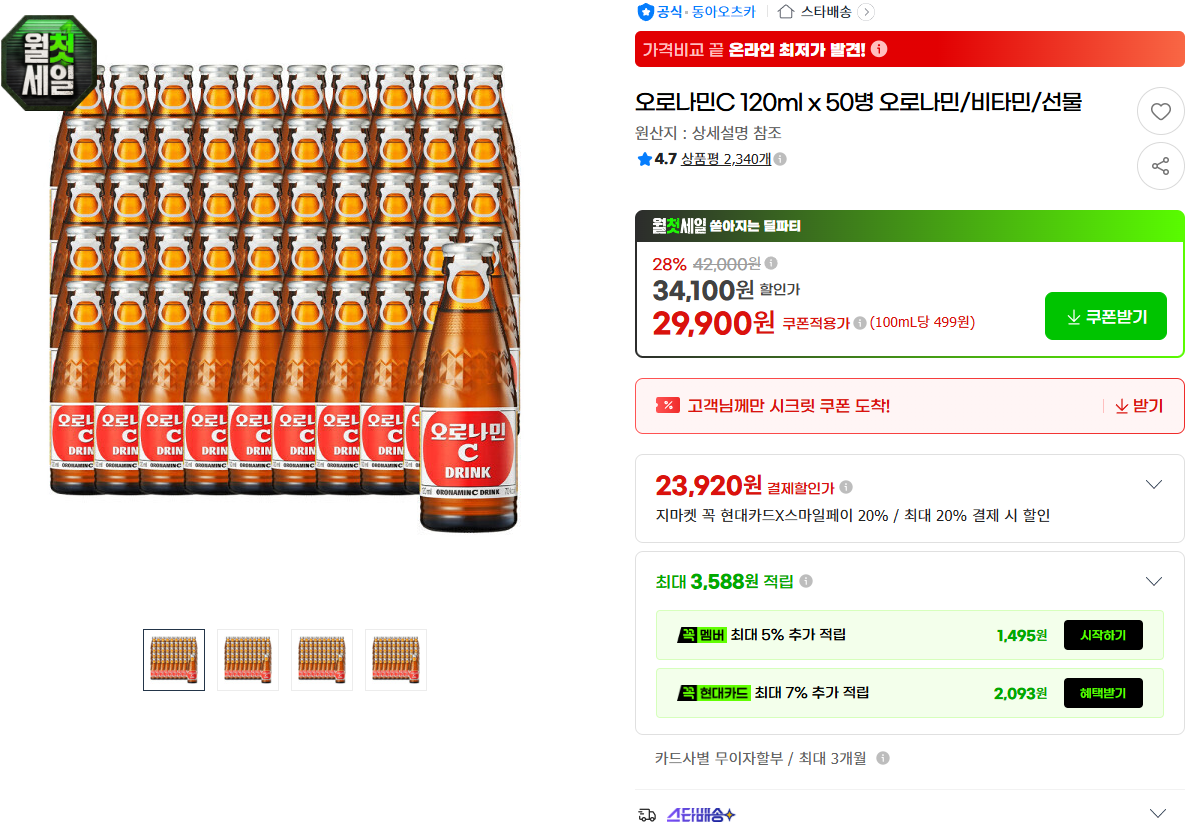
Task: Open the share icon button
Action: coord(1160,166)
